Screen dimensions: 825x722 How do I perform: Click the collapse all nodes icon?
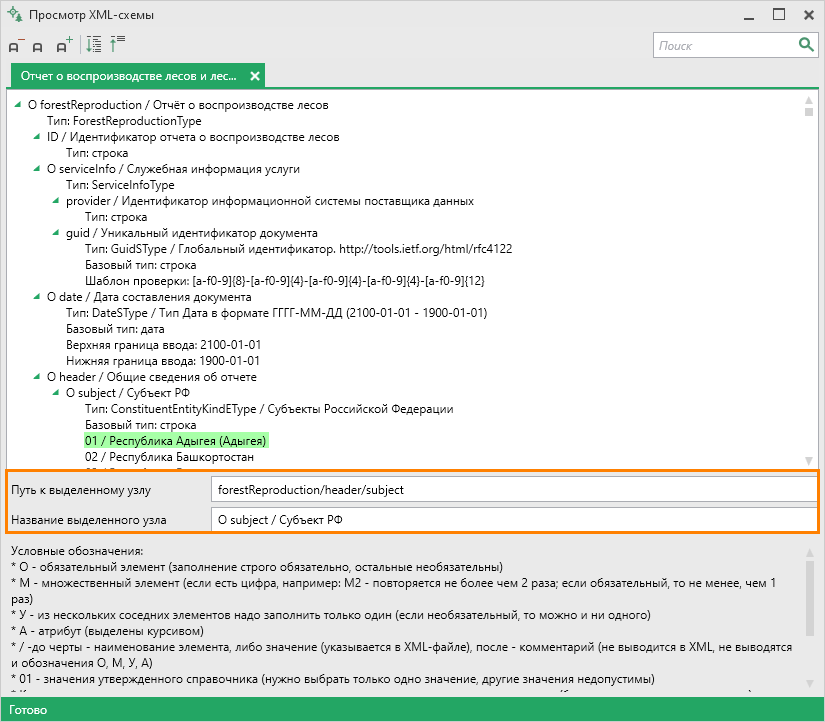click(117, 44)
